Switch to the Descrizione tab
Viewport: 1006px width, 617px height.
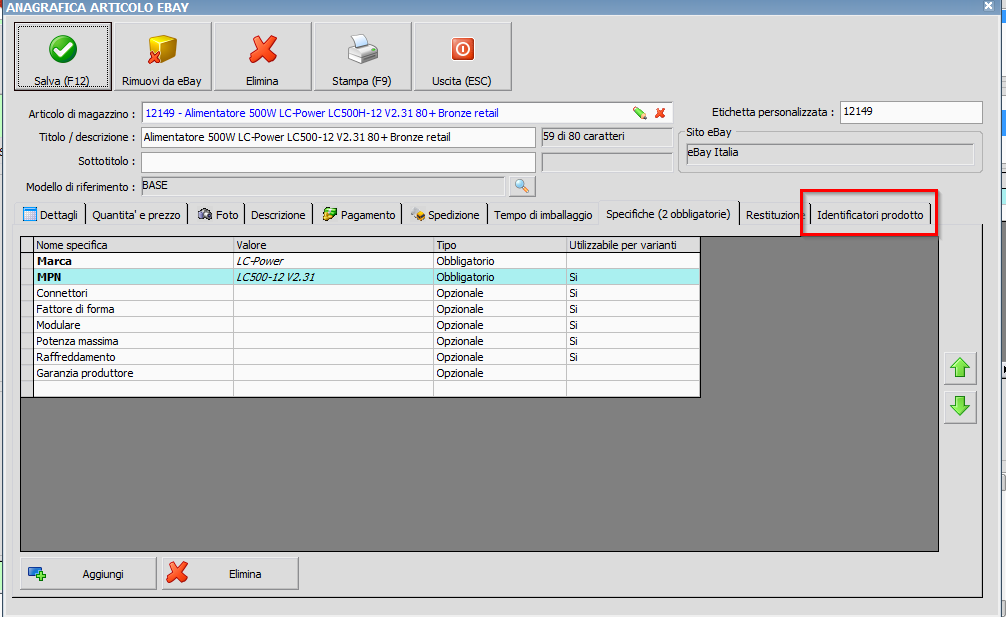[278, 215]
